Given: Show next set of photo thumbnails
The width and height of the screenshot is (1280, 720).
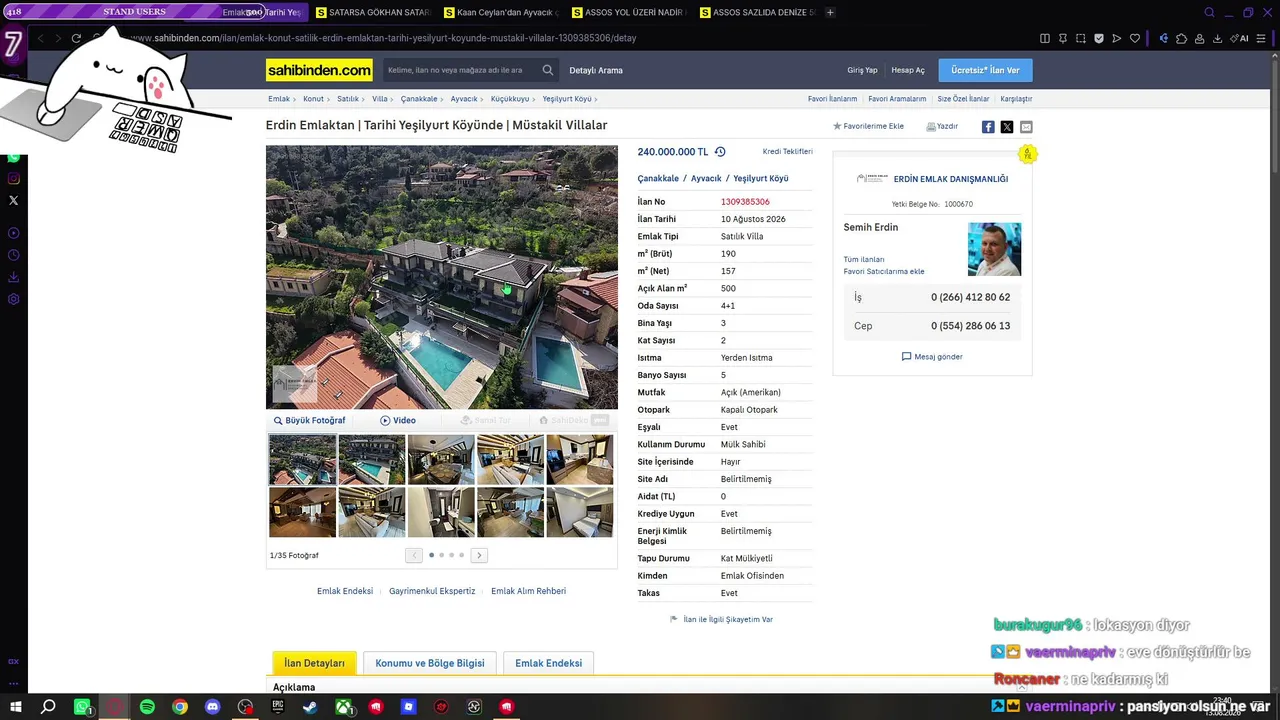Looking at the screenshot, I should 479,555.
